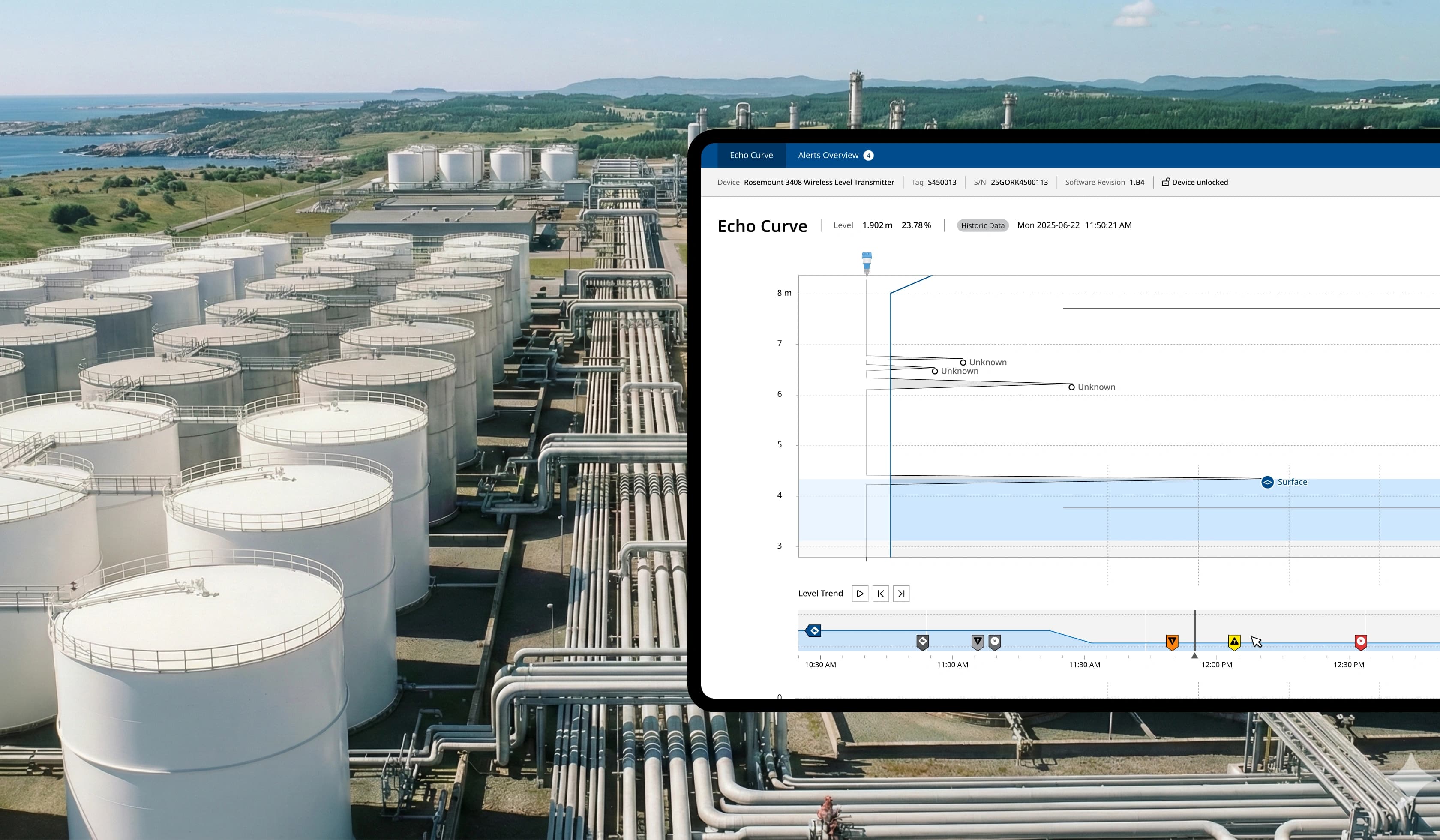Image resolution: width=1440 pixels, height=840 pixels.
Task: Open the Alerts Overview tab
Action: coord(828,156)
